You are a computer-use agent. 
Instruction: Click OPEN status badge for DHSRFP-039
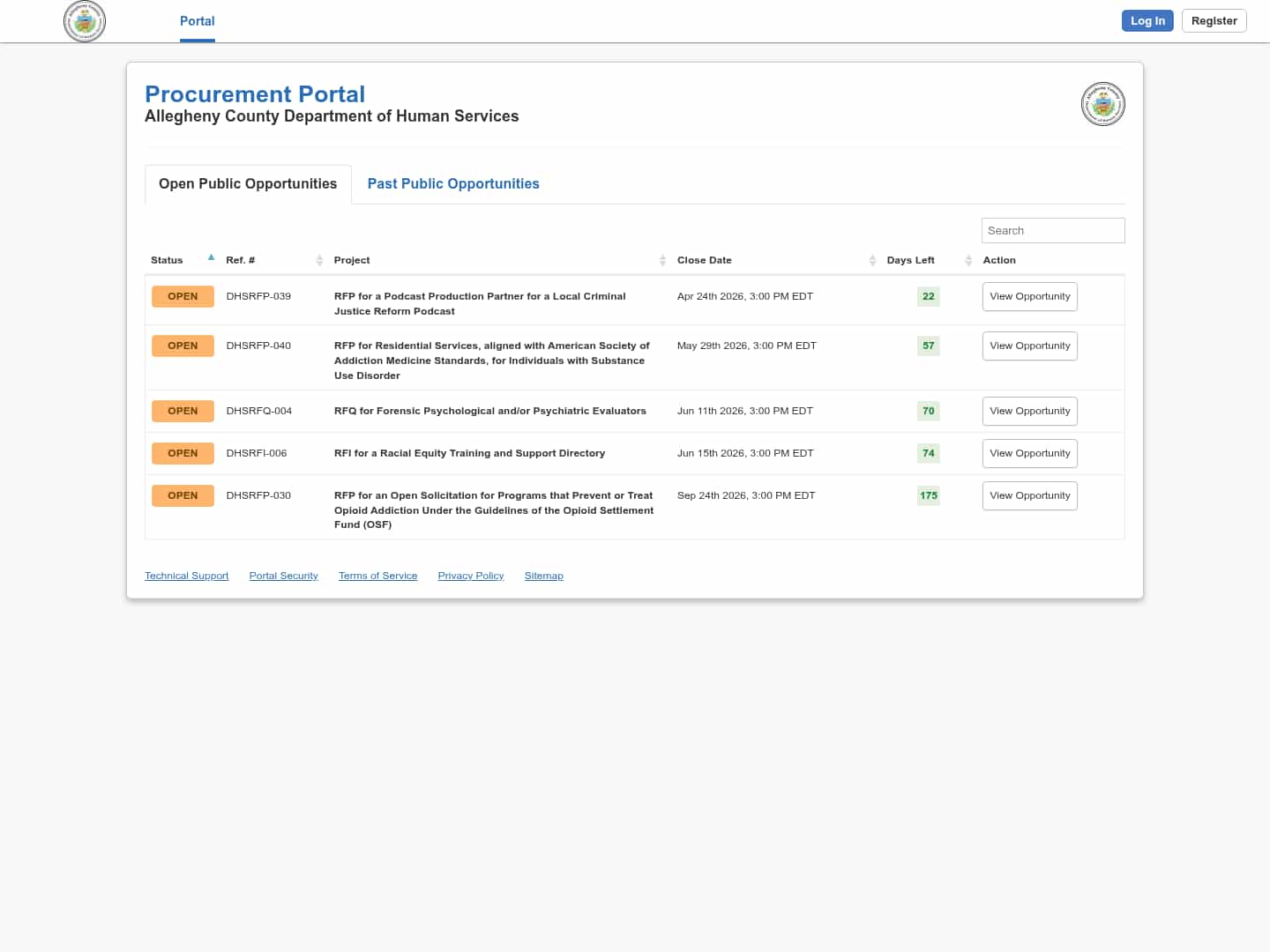[x=183, y=296]
